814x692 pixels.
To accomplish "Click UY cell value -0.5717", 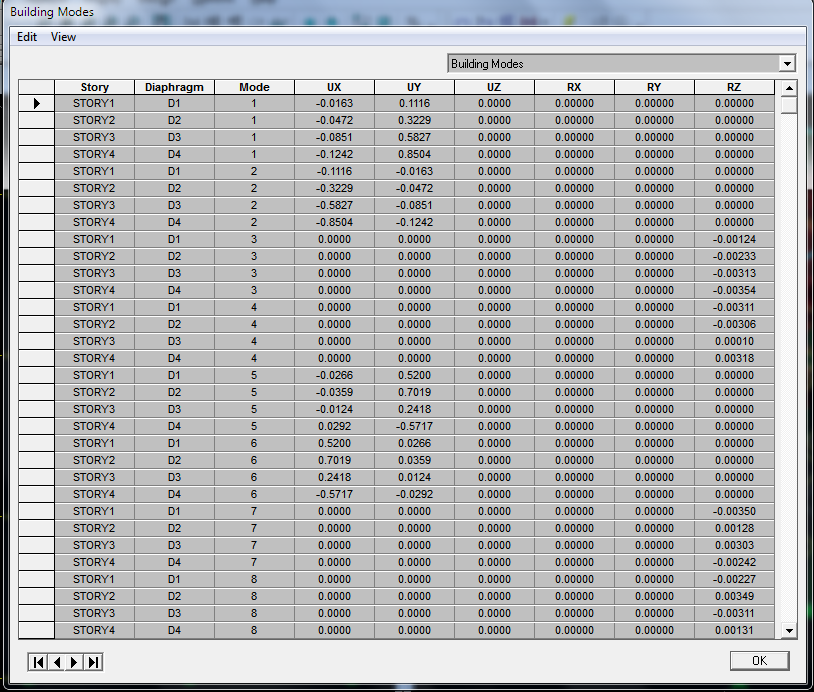I will [x=414, y=426].
